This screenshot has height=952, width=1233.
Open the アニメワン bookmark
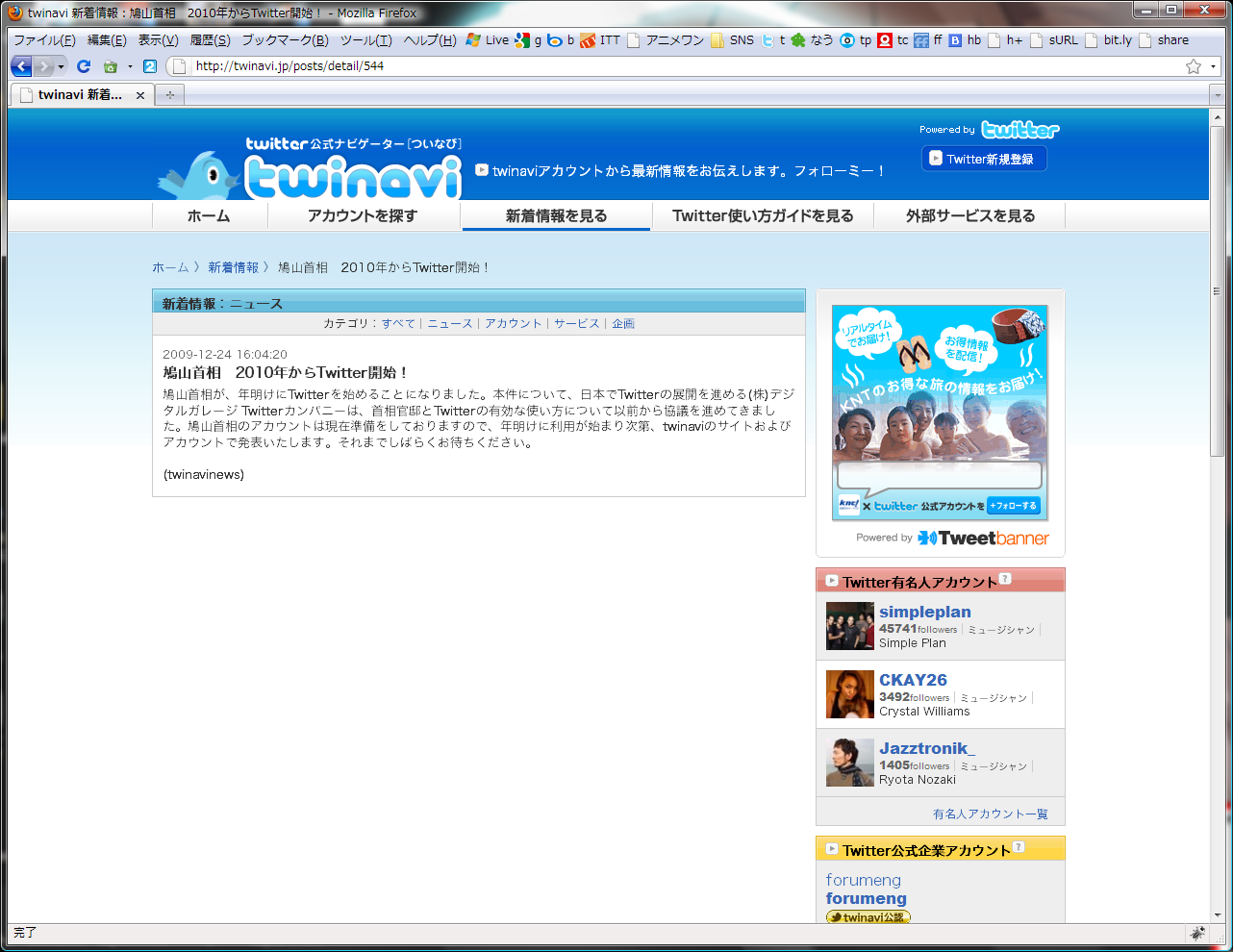[x=666, y=40]
